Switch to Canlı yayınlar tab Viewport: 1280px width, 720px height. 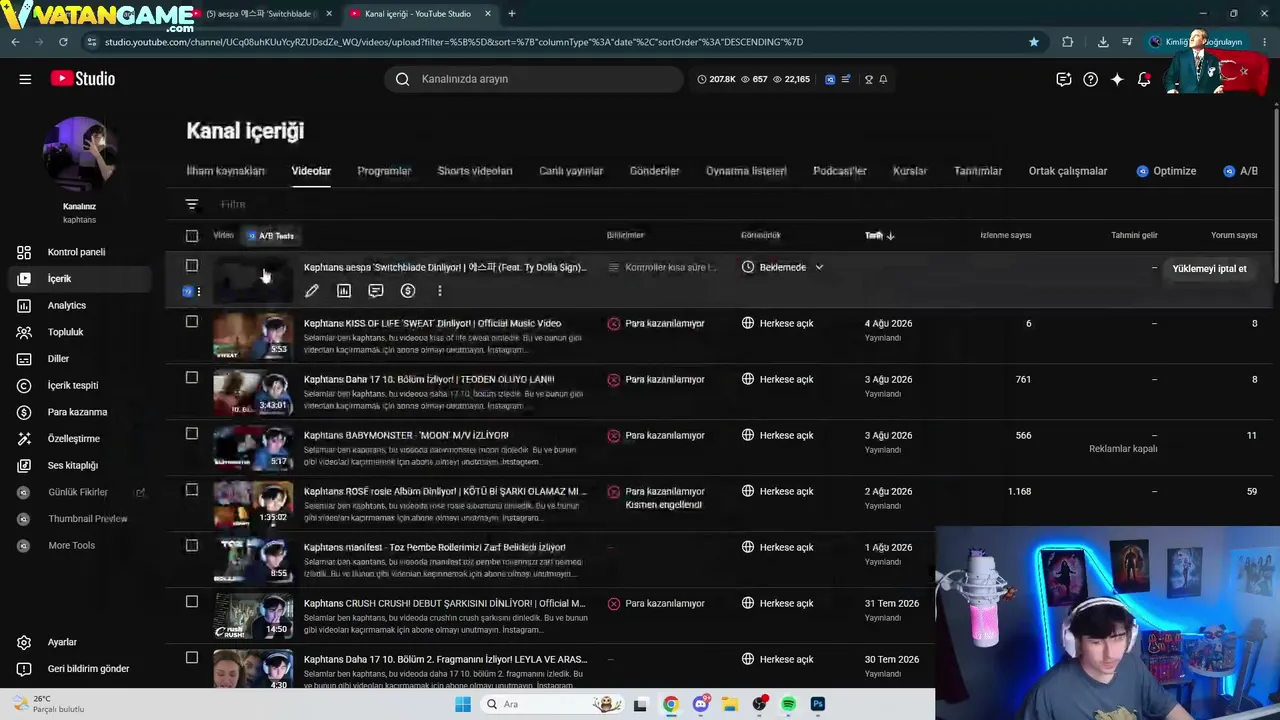571,171
